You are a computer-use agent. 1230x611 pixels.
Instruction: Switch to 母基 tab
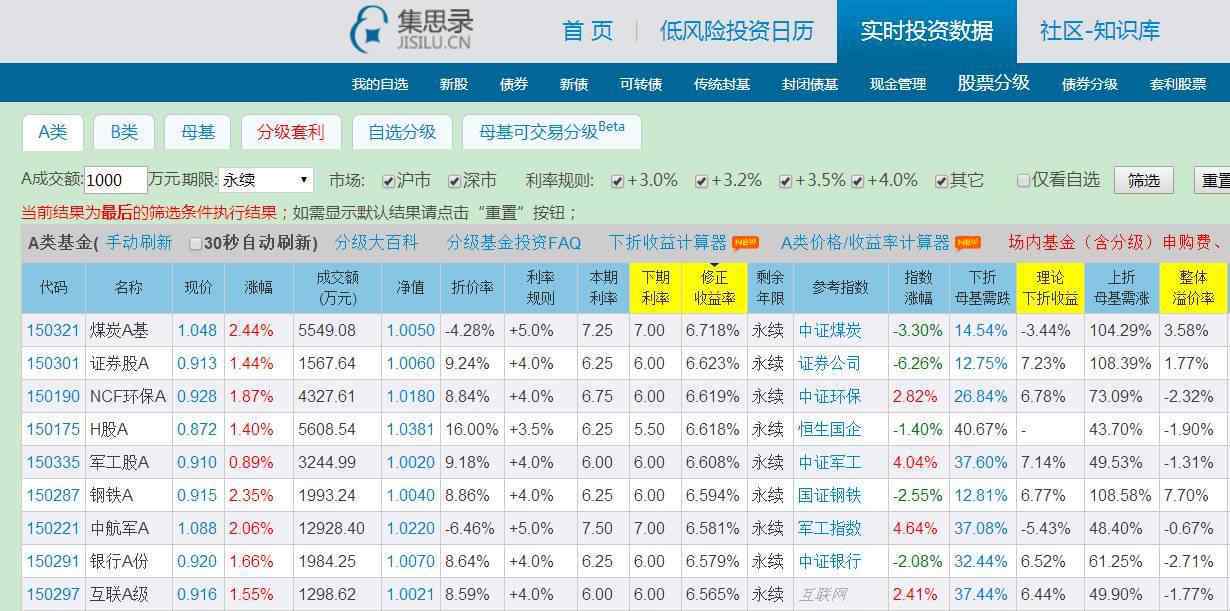(x=197, y=132)
